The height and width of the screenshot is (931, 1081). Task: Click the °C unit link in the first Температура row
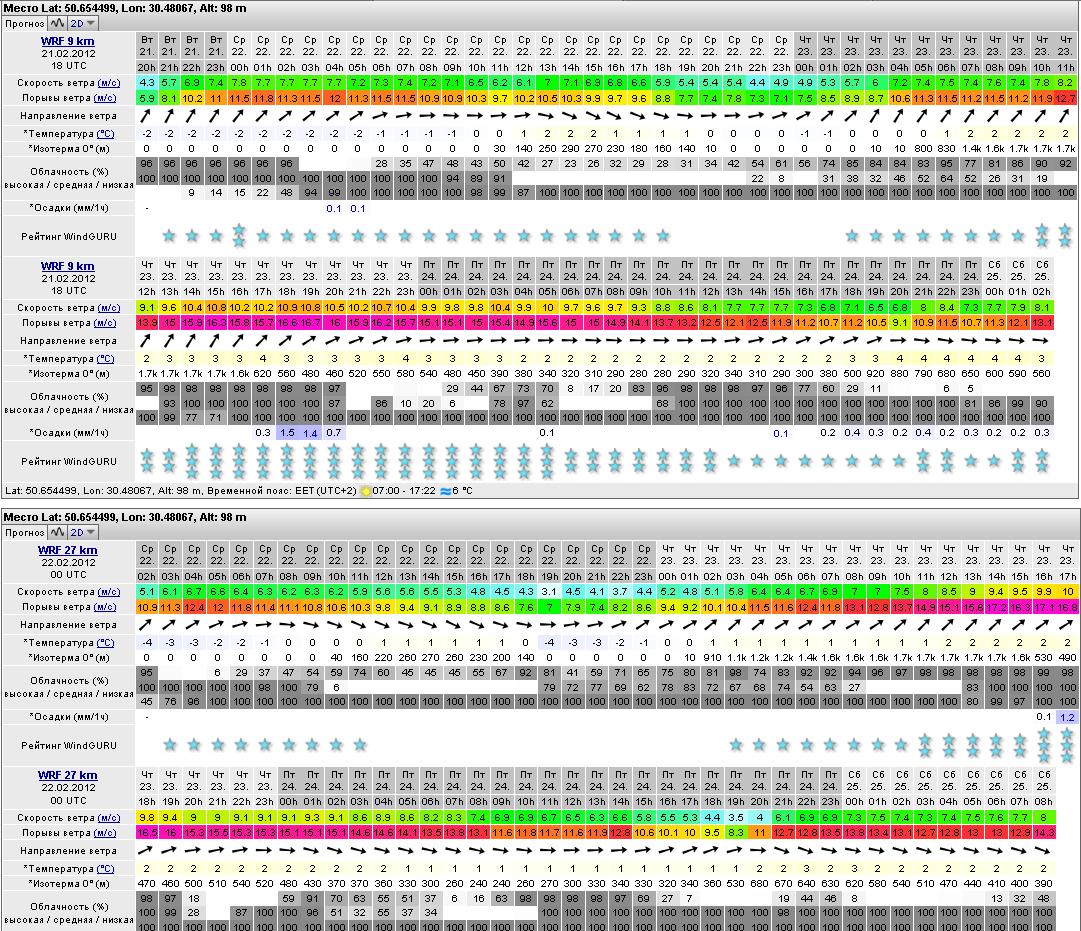105,133
